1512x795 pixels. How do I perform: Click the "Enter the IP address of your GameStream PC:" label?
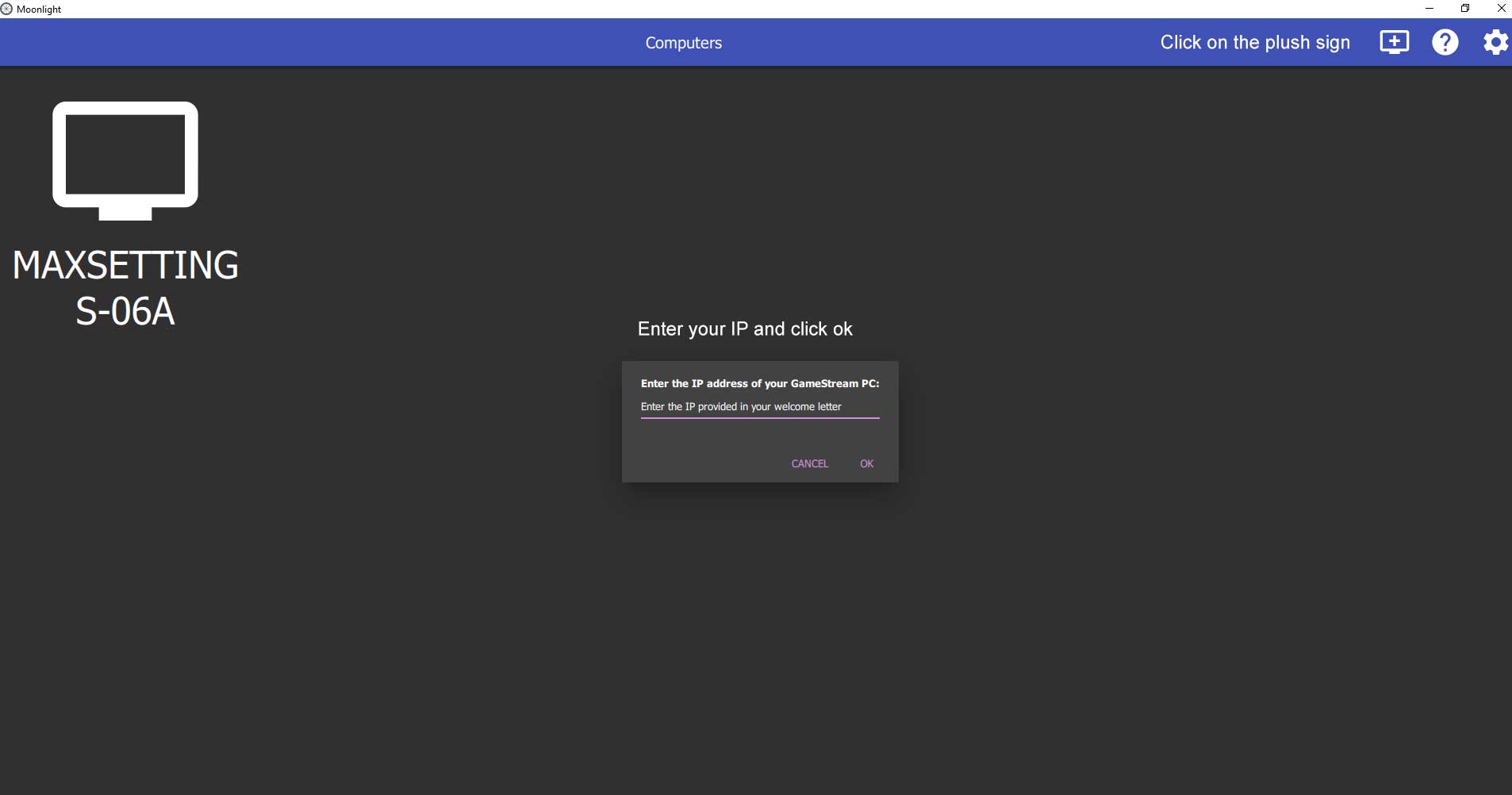click(x=760, y=383)
